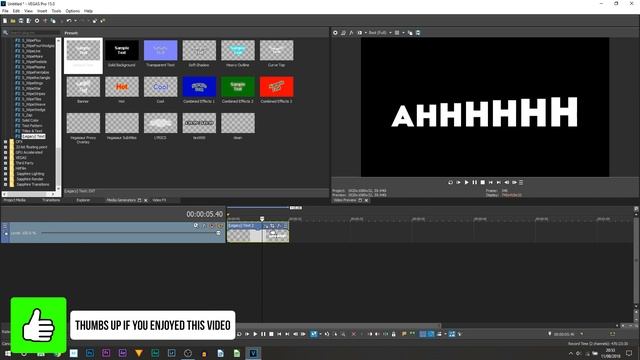640x360 pixels.
Task: Copy preview snapshot to clipboard
Action: point(410,33)
